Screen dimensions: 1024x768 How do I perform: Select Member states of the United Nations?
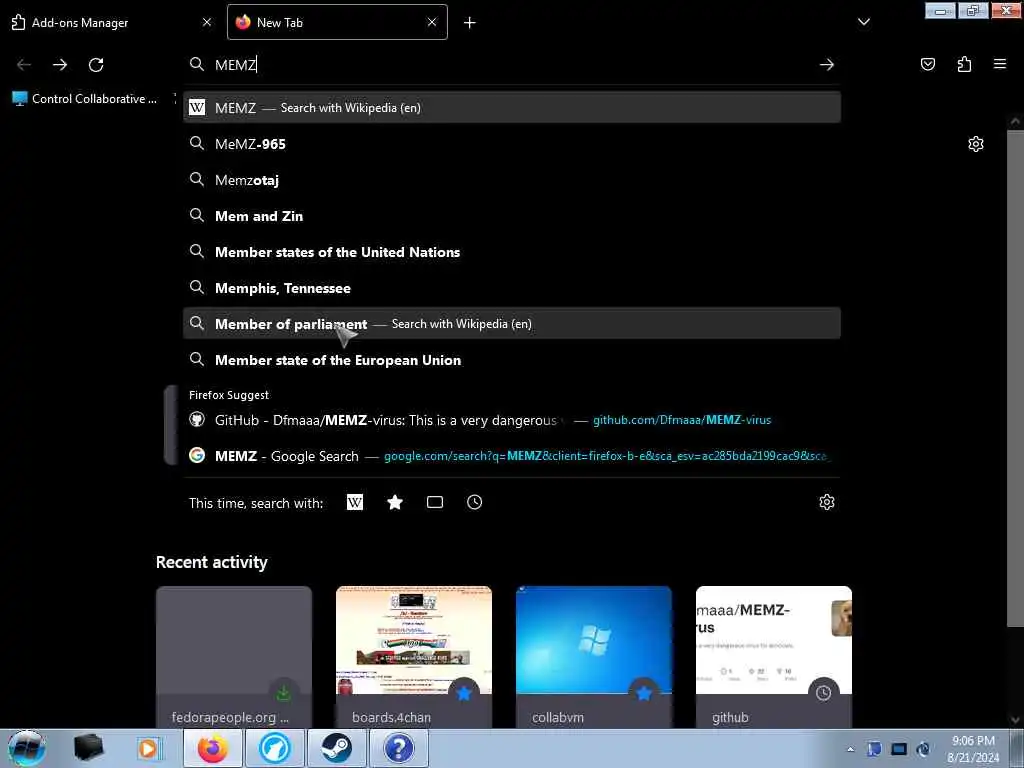(512, 251)
